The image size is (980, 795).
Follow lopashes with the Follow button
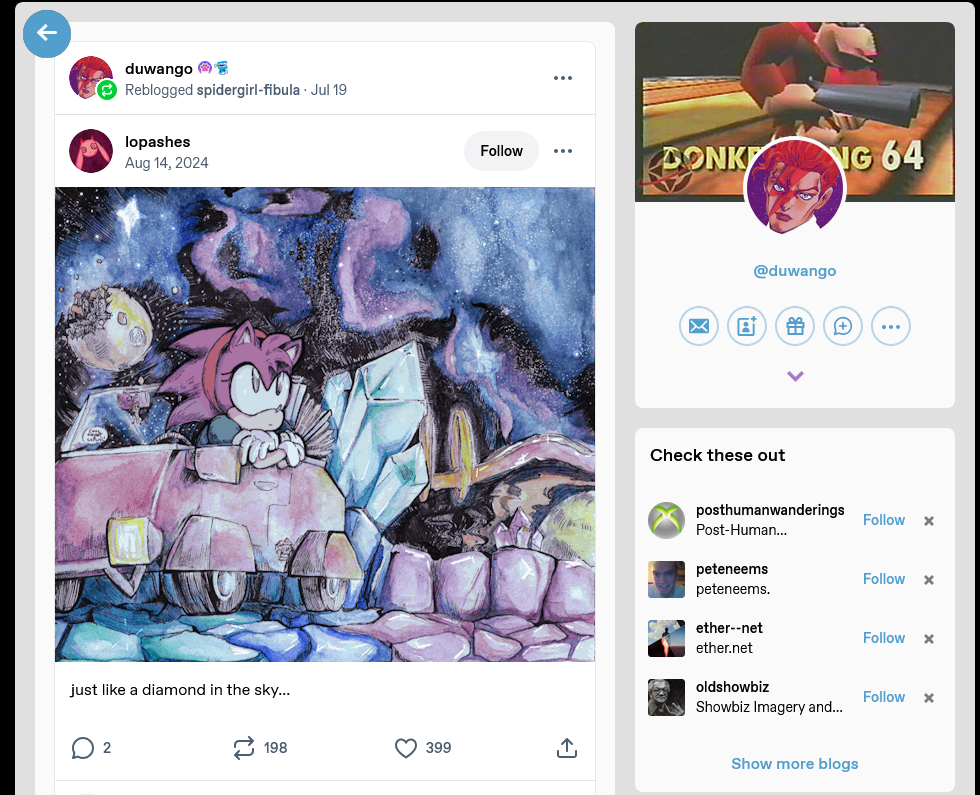501,151
